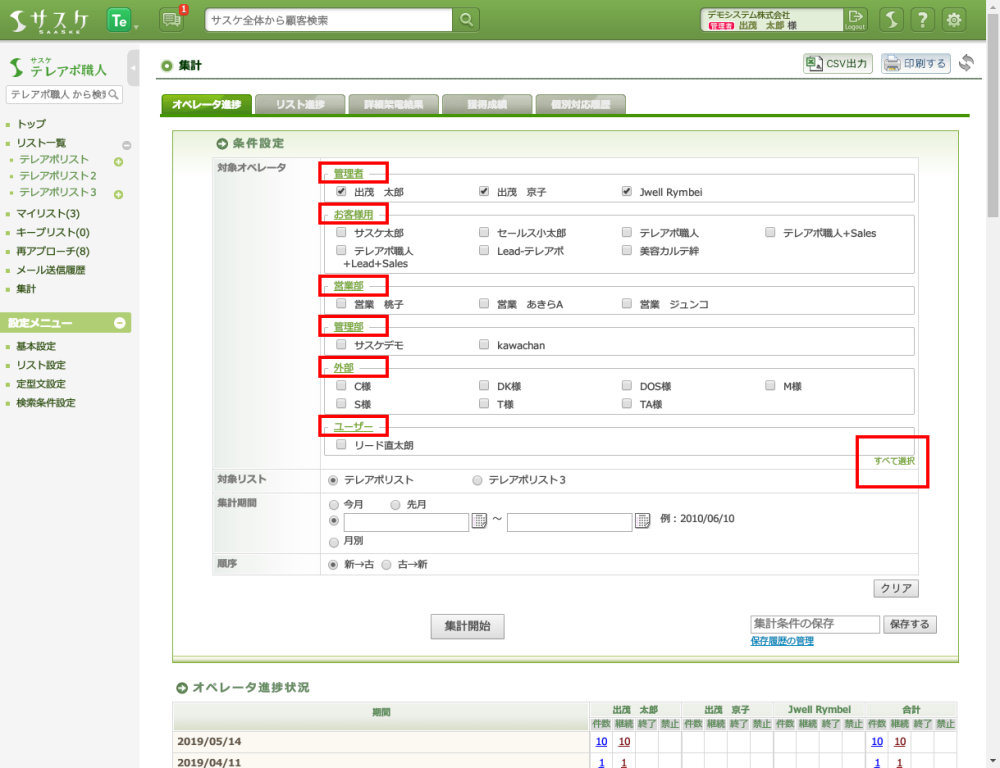This screenshot has height=768, width=1000.
Task: Click the すべて選択 link
Action: tap(894, 461)
